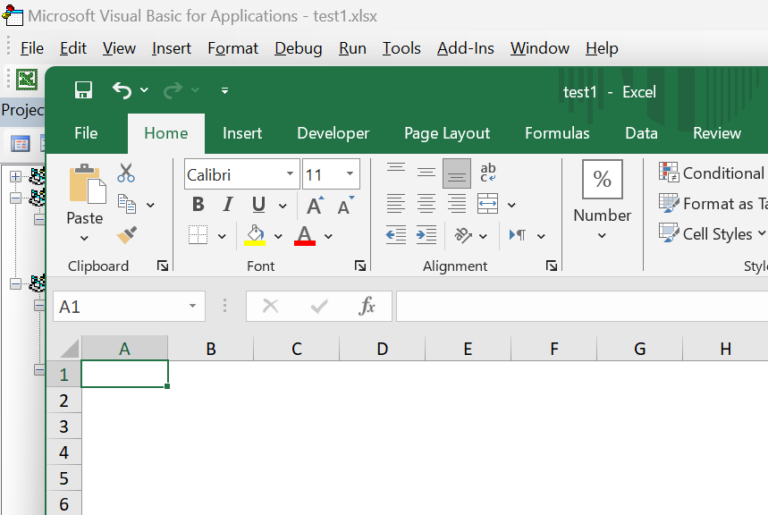Toggle Italic formatting
This screenshot has height=515, width=768.
(x=228, y=205)
